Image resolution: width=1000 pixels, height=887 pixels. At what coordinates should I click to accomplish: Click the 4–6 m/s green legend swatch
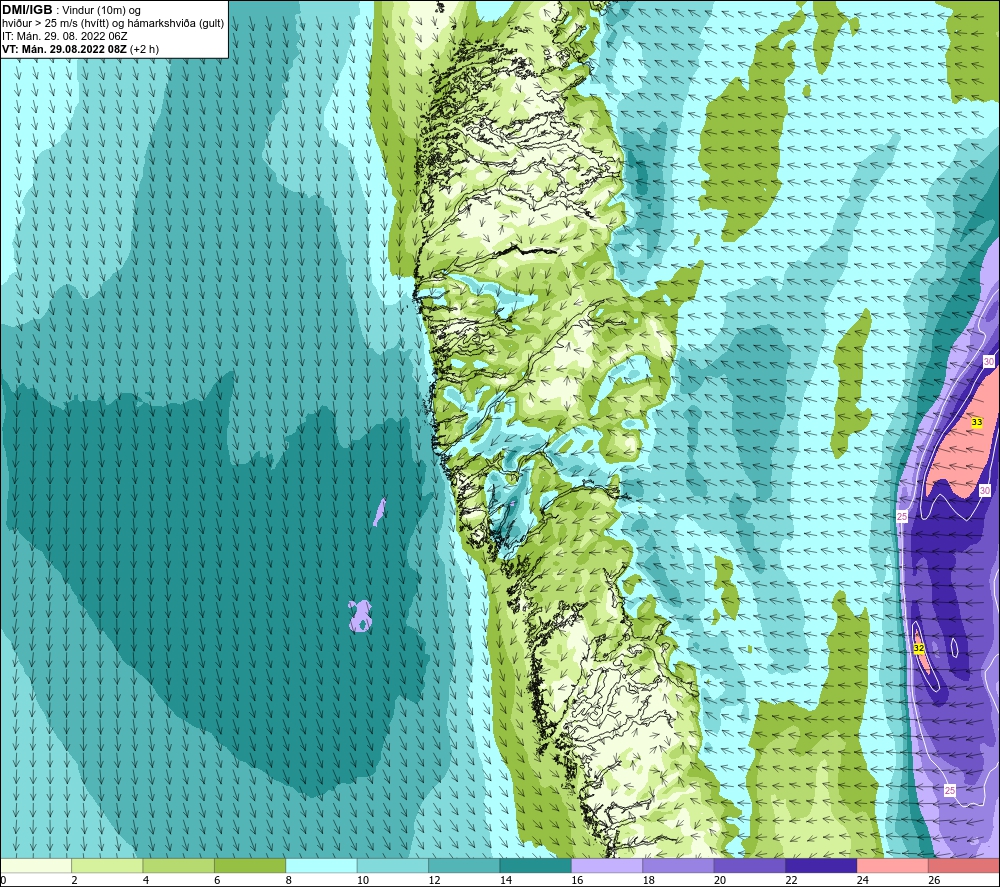[179, 865]
